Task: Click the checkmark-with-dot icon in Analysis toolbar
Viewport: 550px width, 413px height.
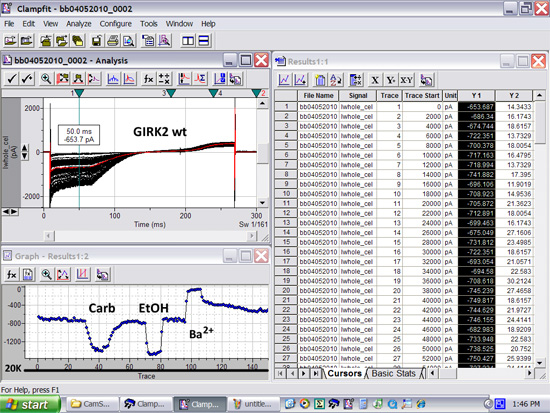Action: pyautogui.click(x=27, y=79)
